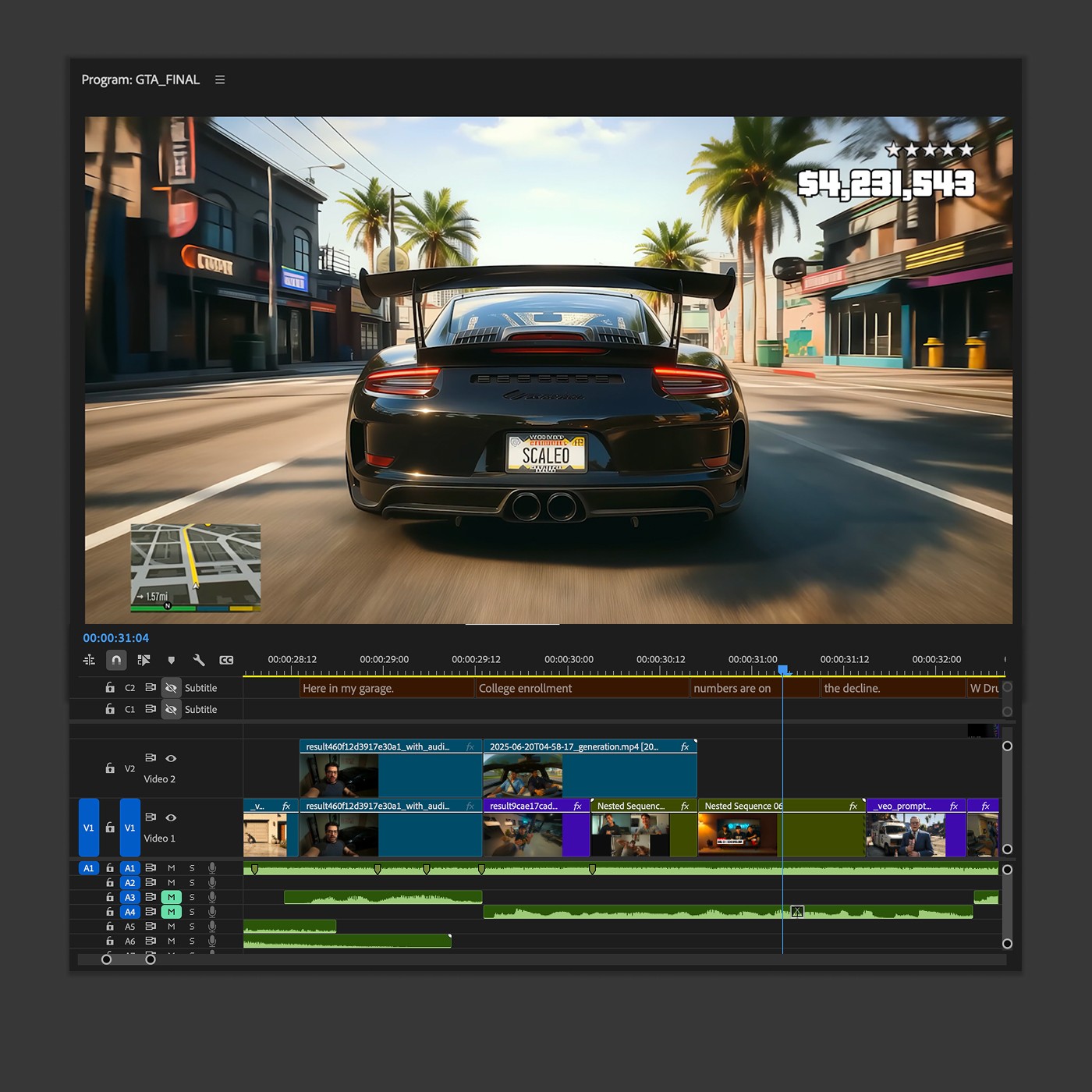Hide the Video 2 track output
This screenshot has height=1092, width=1092.
(171, 758)
